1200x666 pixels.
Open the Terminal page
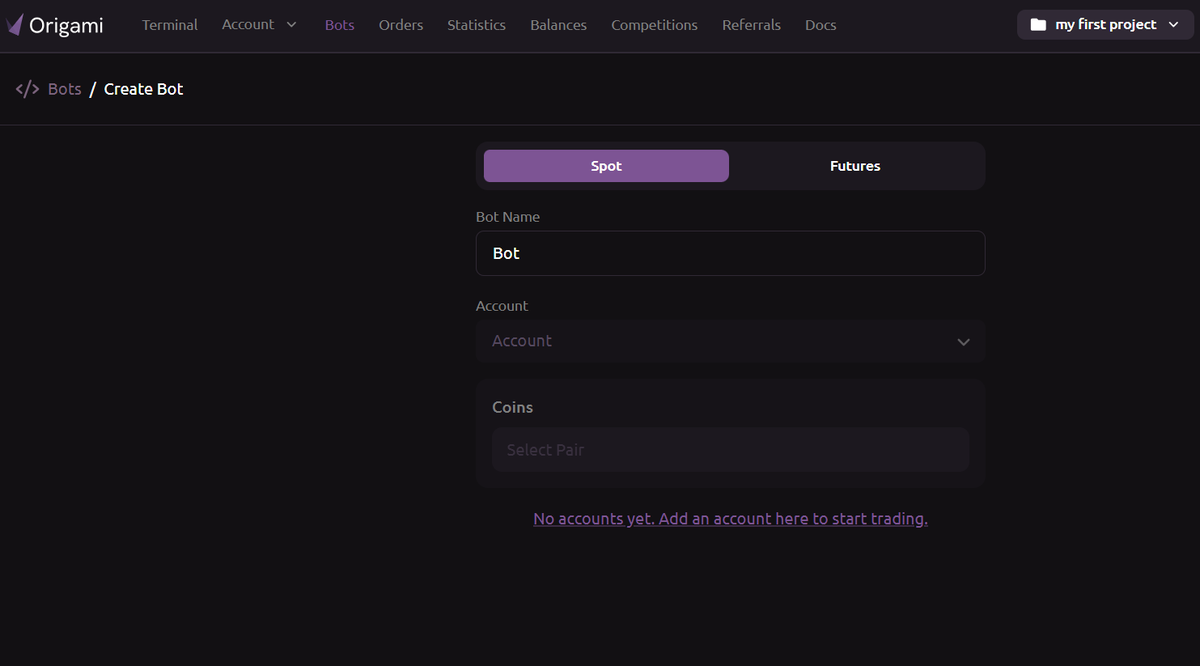tap(169, 25)
